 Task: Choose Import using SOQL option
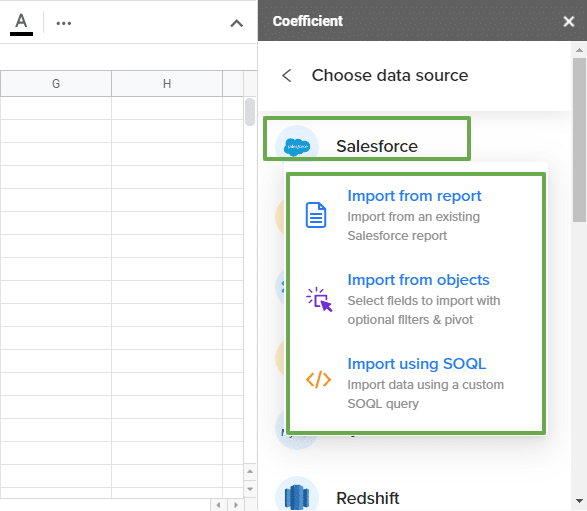417,364
